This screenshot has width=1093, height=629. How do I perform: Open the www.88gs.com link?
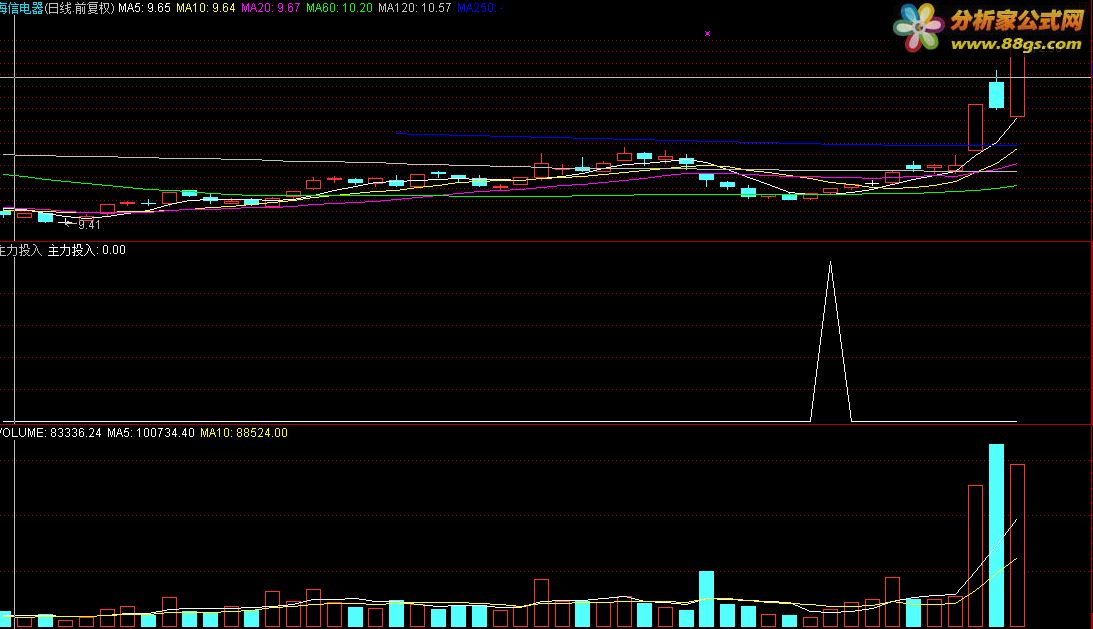[1016, 45]
